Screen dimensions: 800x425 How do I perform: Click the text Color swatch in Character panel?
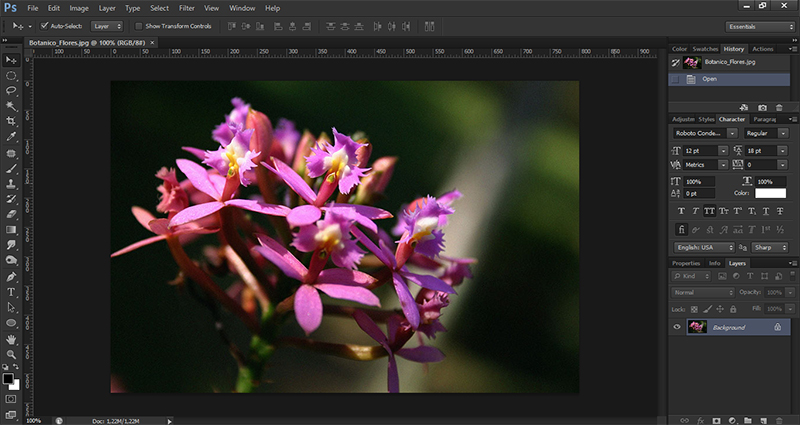click(x=770, y=193)
